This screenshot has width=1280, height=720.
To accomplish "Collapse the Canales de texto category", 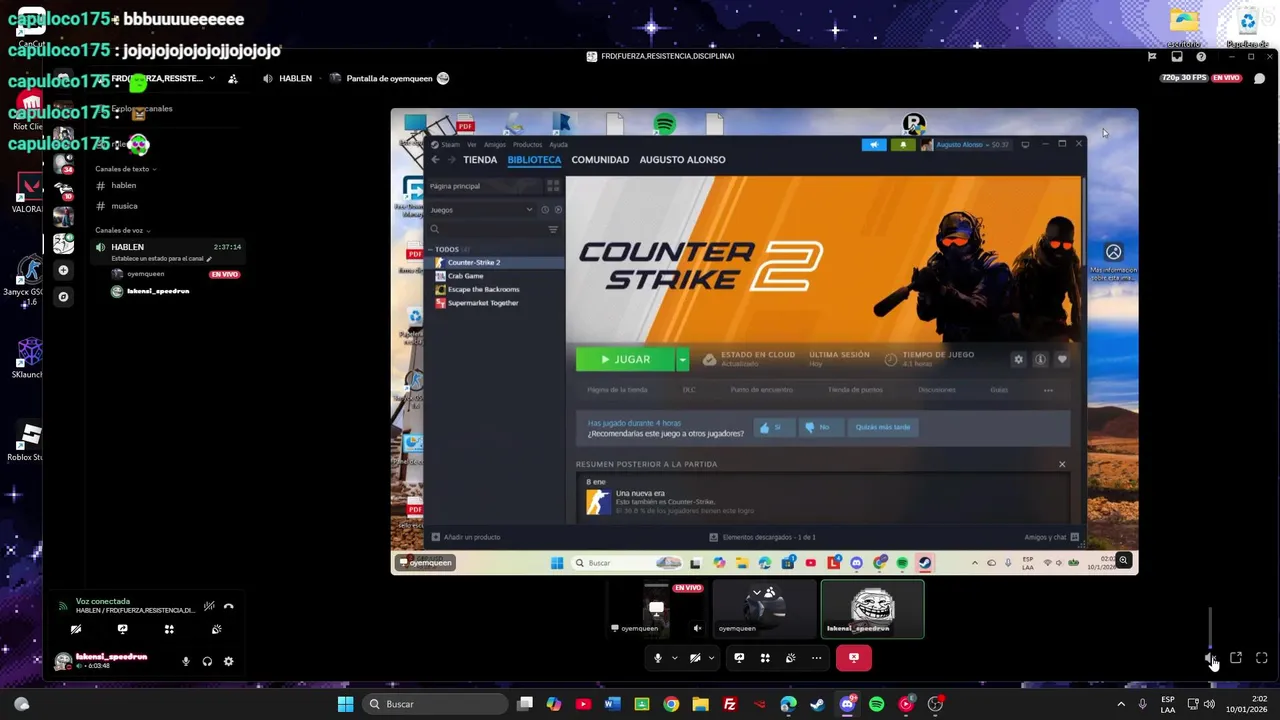I will pos(126,169).
